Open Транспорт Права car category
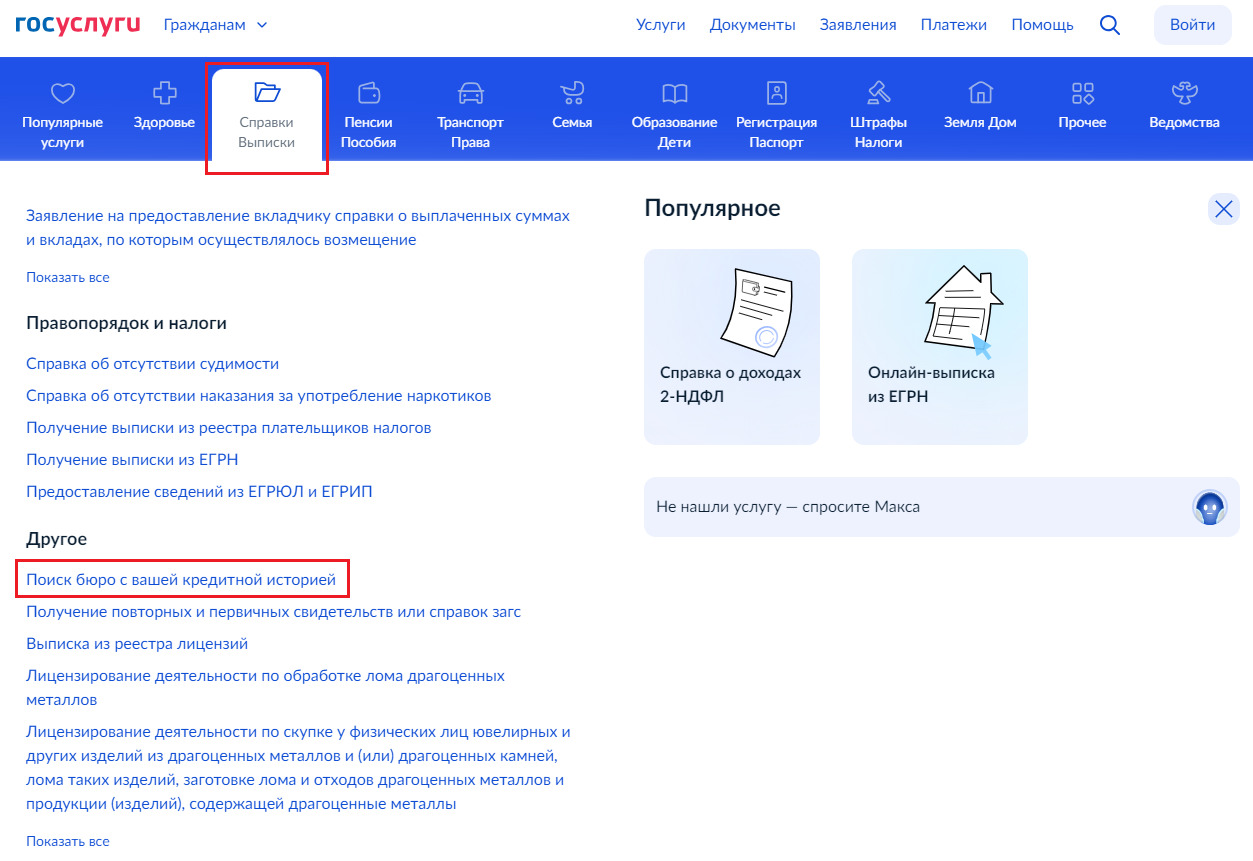This screenshot has height=861, width=1253. pyautogui.click(x=470, y=114)
